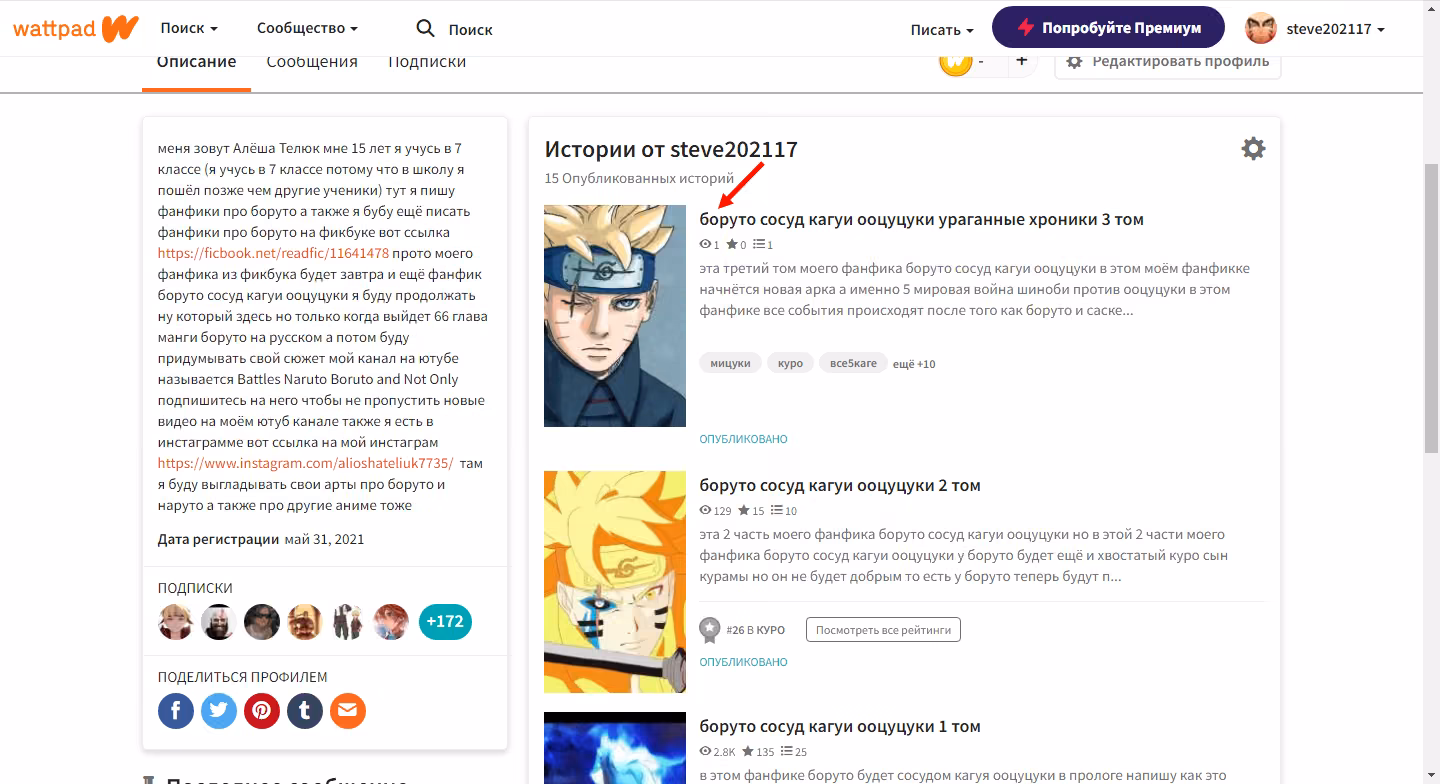Image resolution: width=1440 pixels, height=784 pixels.
Task: Click the Wattpad logo
Action: click(76, 28)
